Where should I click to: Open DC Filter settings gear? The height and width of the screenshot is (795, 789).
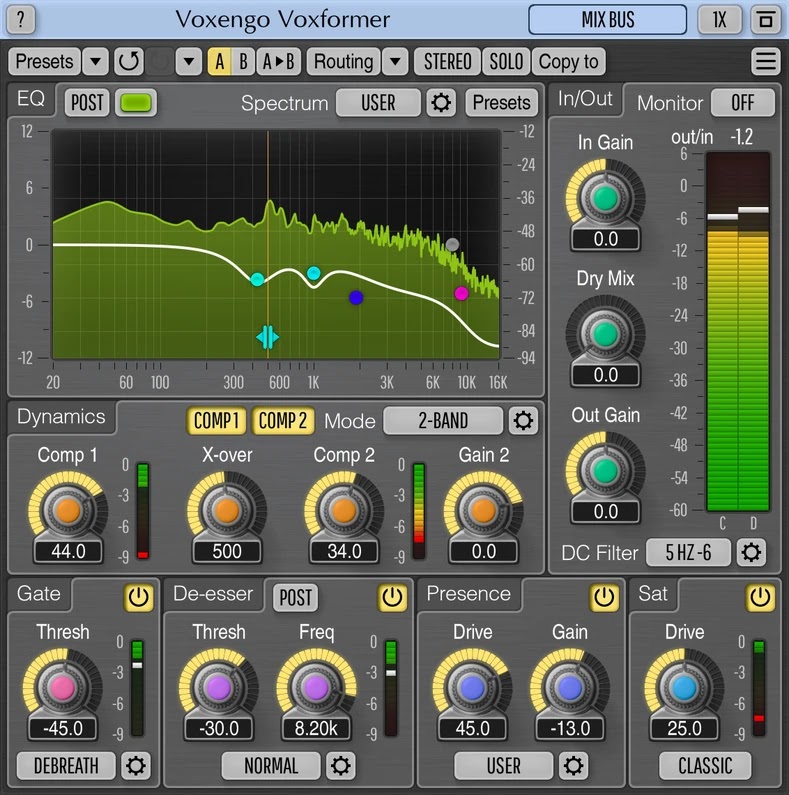pos(751,552)
